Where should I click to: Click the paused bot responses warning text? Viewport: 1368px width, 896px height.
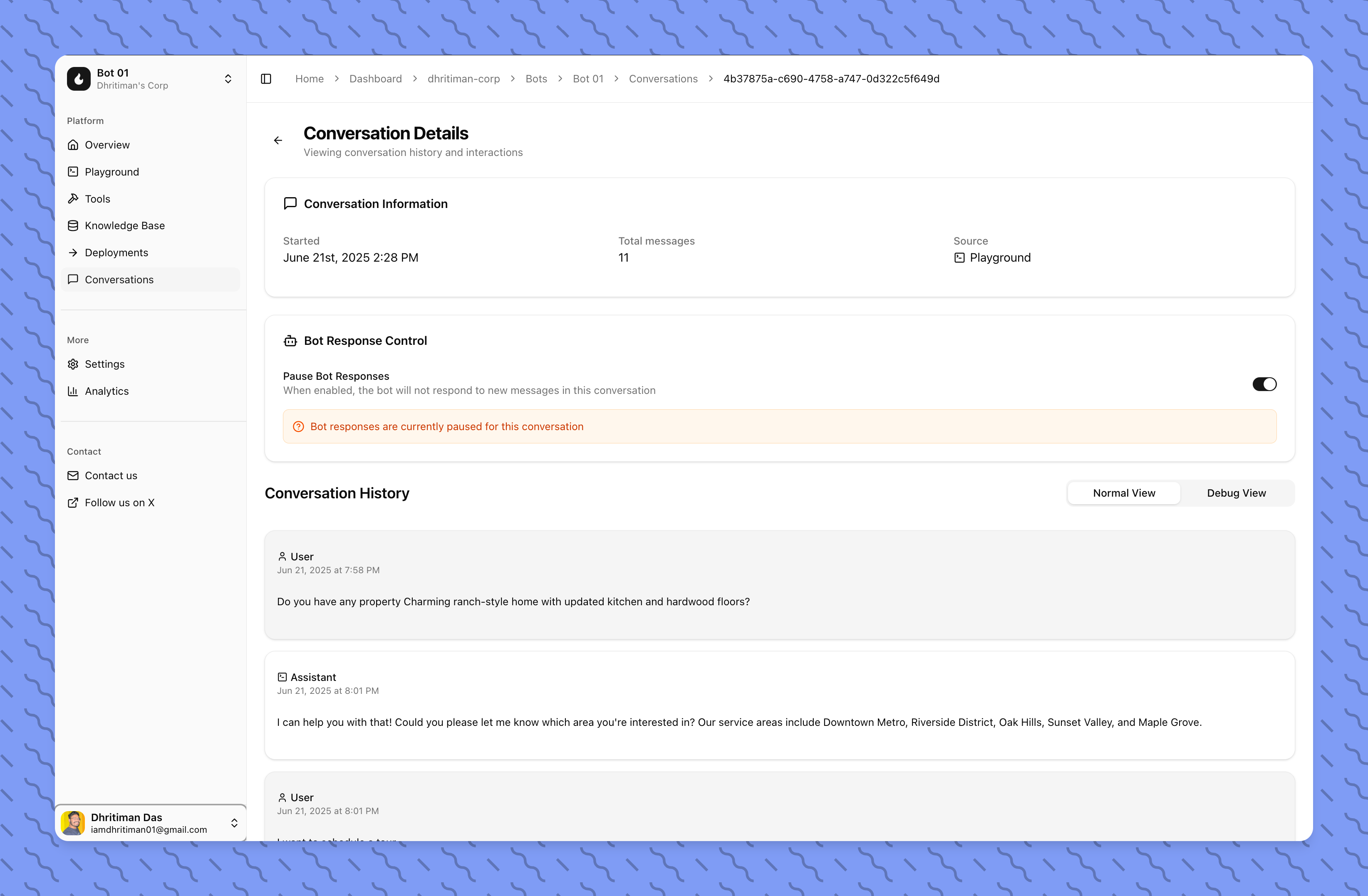(x=446, y=426)
